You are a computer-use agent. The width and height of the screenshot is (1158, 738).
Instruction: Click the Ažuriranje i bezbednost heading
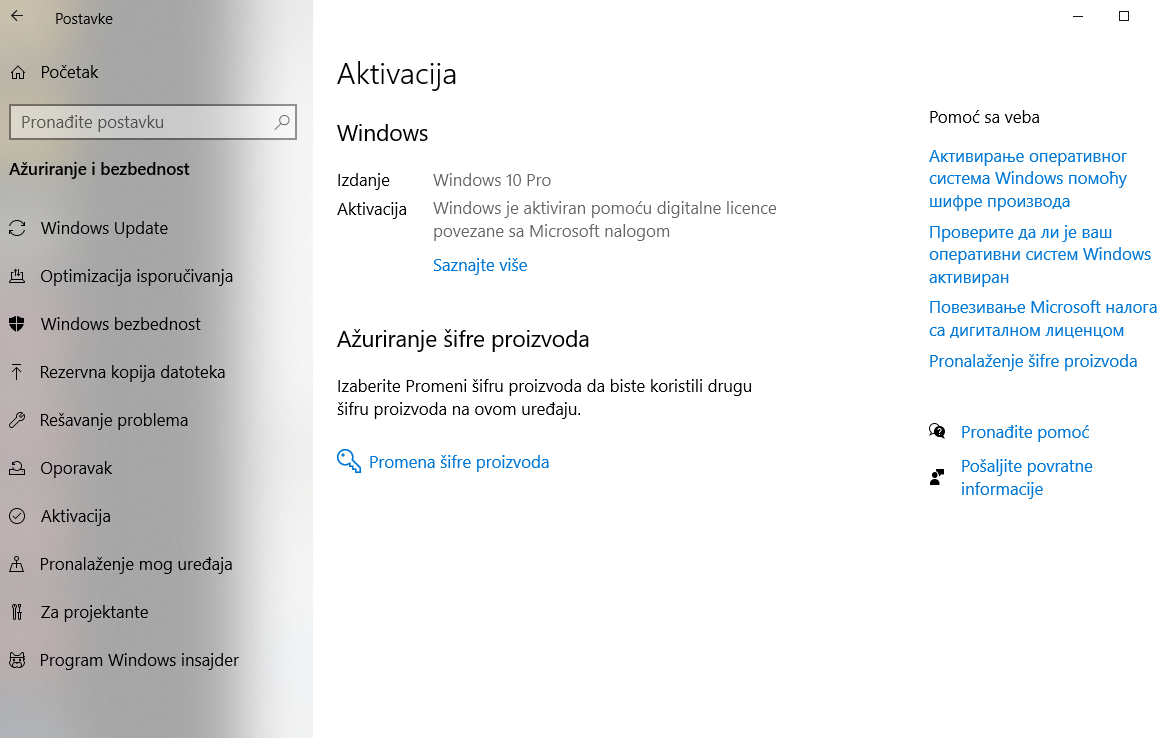(99, 169)
